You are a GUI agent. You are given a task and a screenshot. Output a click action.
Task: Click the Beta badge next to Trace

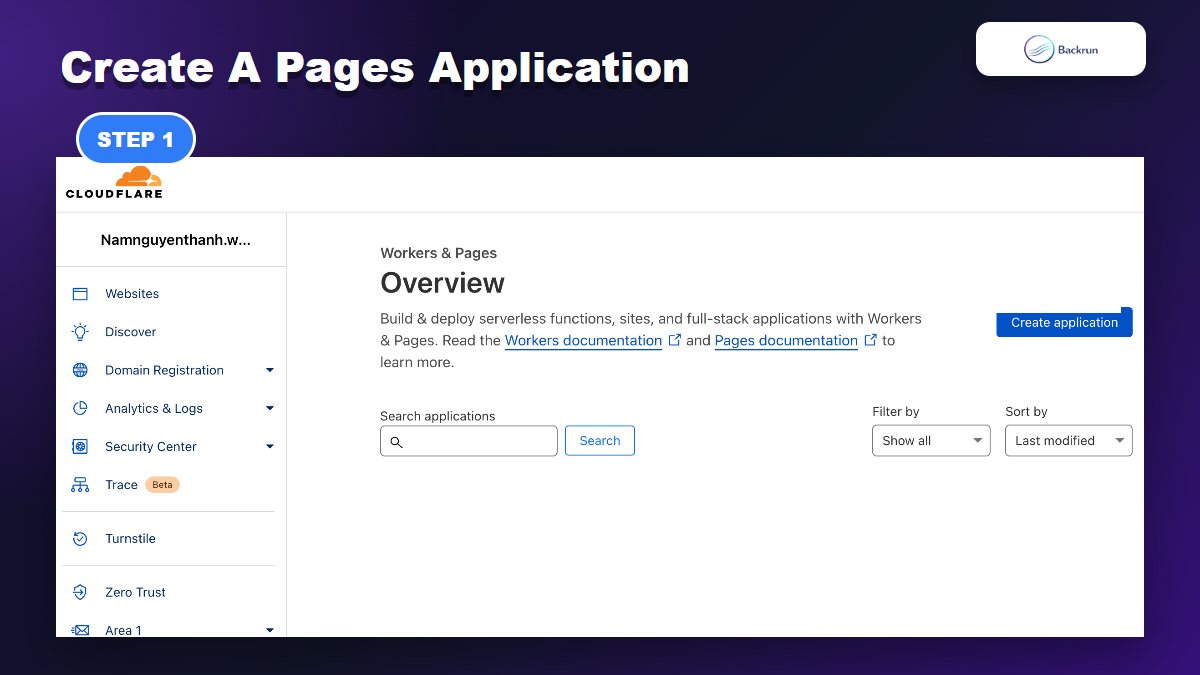(162, 485)
